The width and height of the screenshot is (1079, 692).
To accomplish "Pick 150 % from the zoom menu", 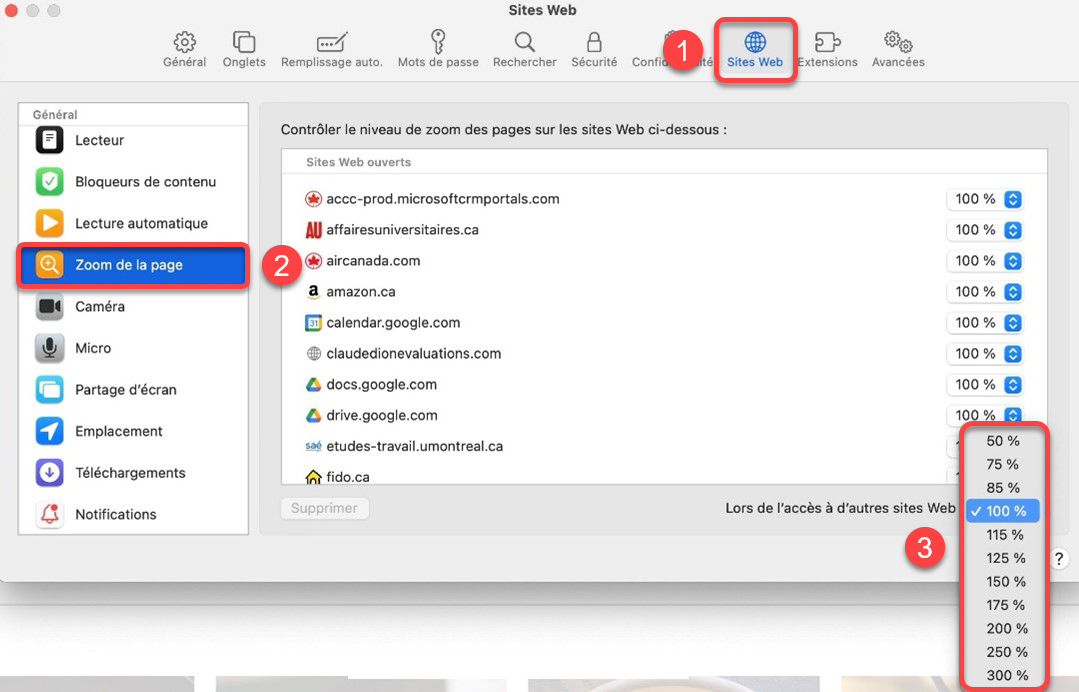I will pos(1003,581).
